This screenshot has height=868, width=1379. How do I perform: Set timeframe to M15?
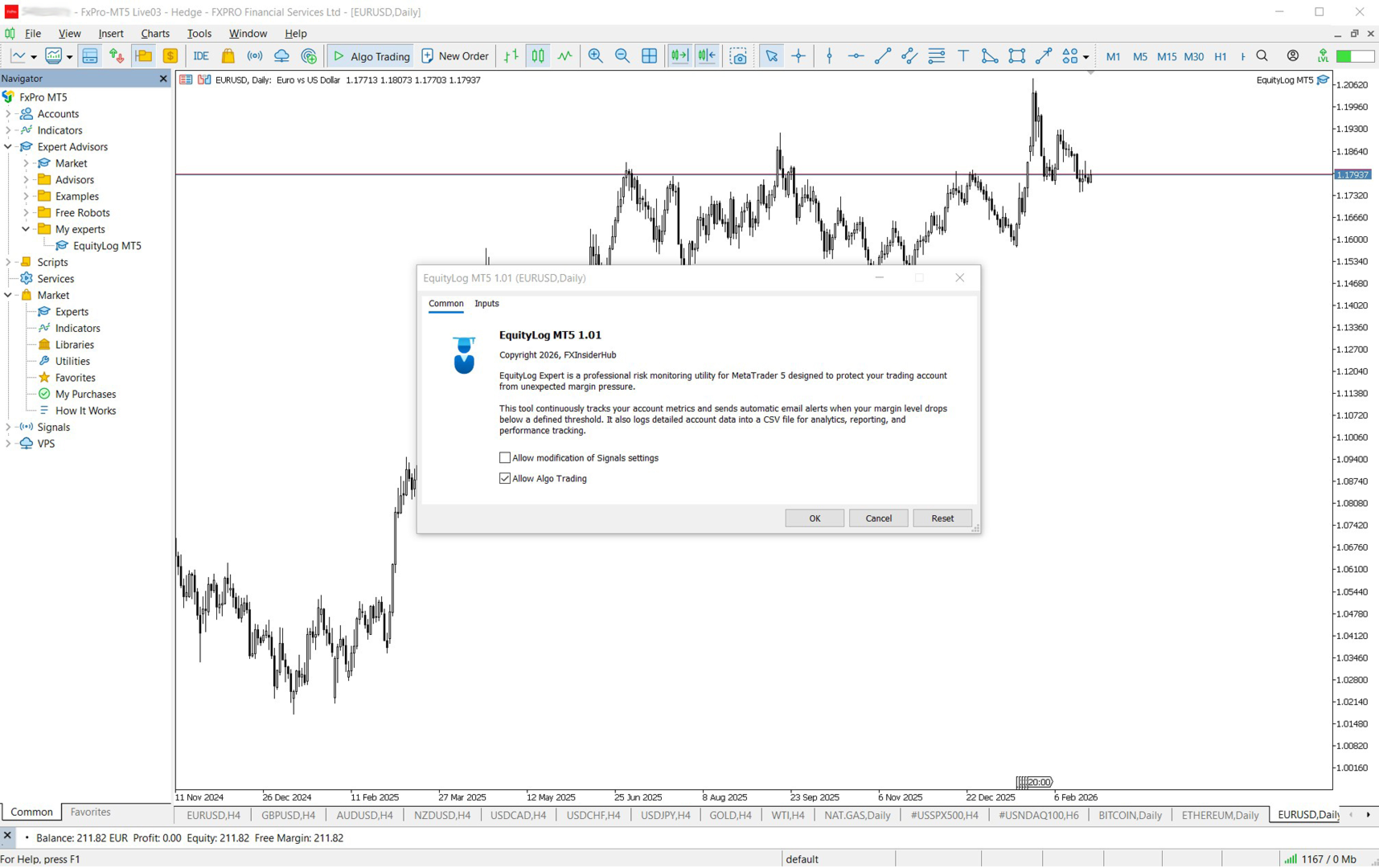(1167, 56)
